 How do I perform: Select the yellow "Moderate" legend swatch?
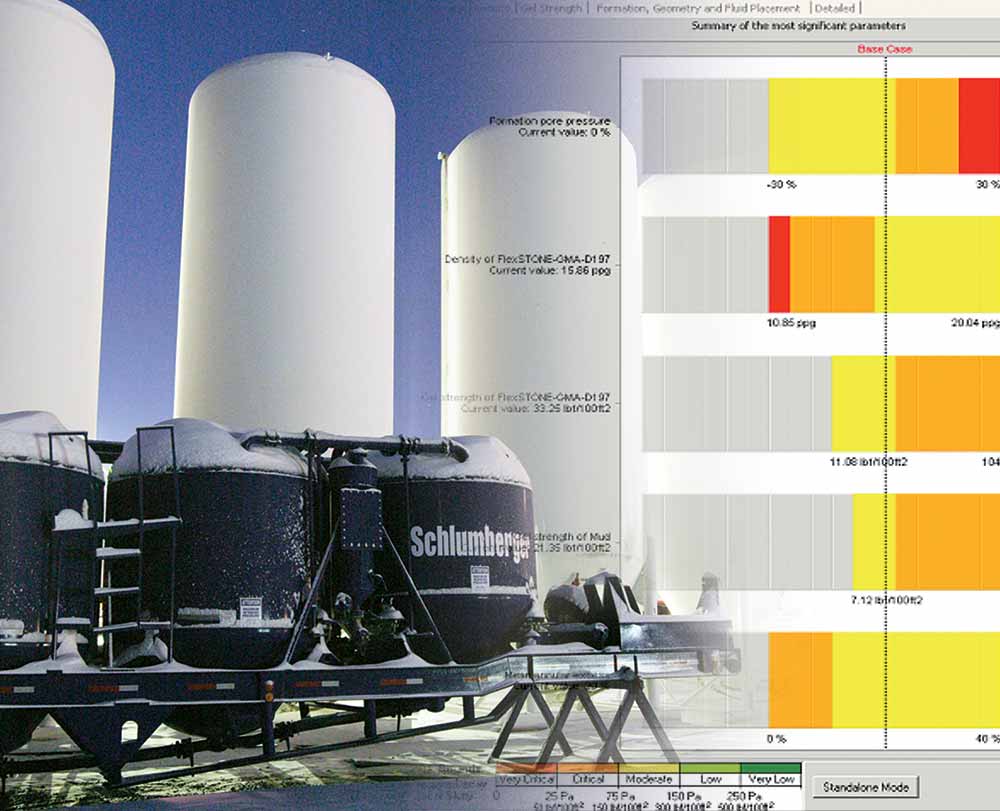pos(652,771)
